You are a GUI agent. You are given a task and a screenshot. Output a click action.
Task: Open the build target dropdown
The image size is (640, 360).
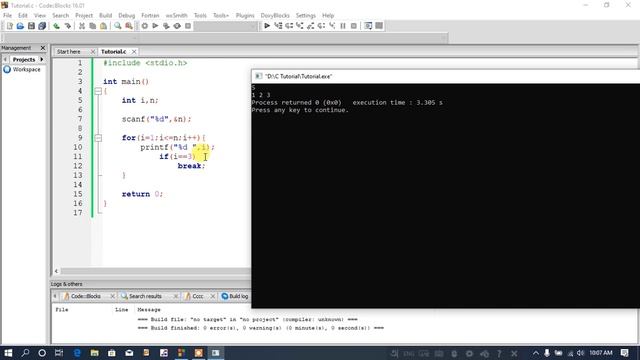coord(225,26)
